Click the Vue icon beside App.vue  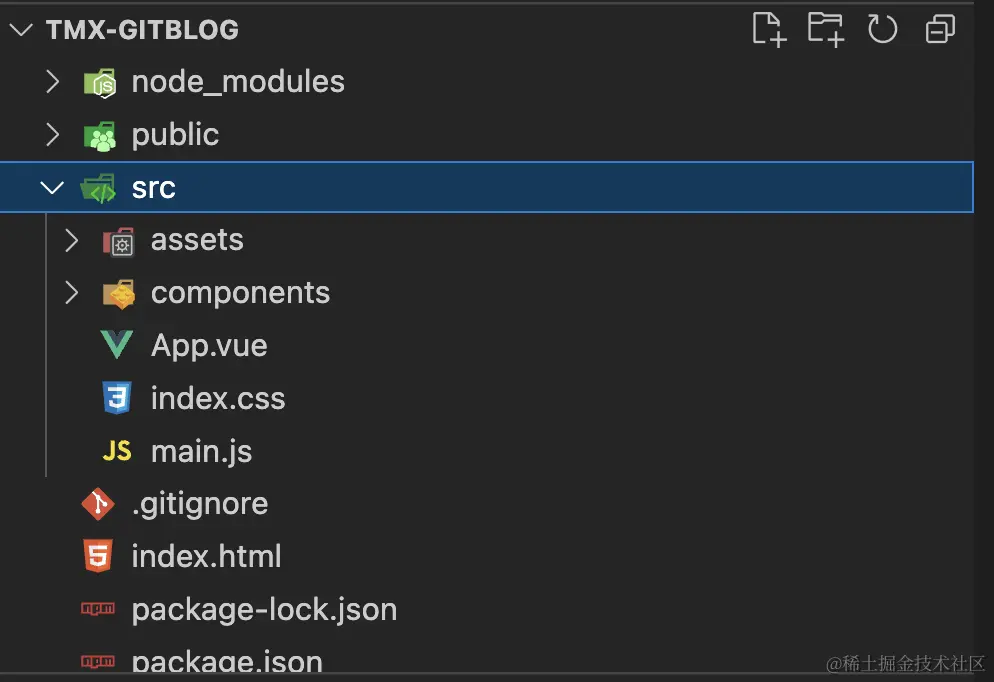click(117, 345)
